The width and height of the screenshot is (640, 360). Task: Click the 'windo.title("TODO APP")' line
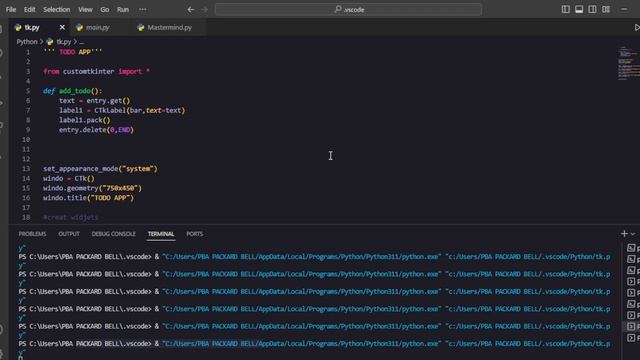pos(89,198)
